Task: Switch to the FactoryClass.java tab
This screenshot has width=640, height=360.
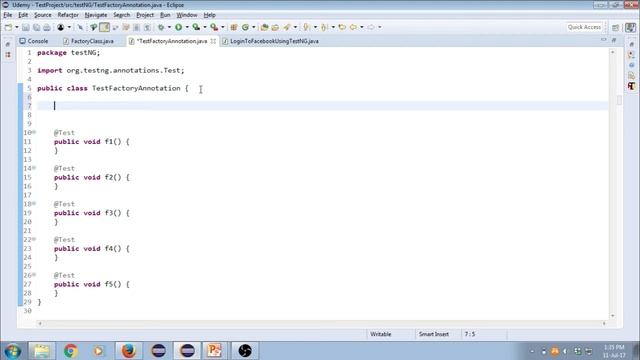Action: (x=88, y=41)
